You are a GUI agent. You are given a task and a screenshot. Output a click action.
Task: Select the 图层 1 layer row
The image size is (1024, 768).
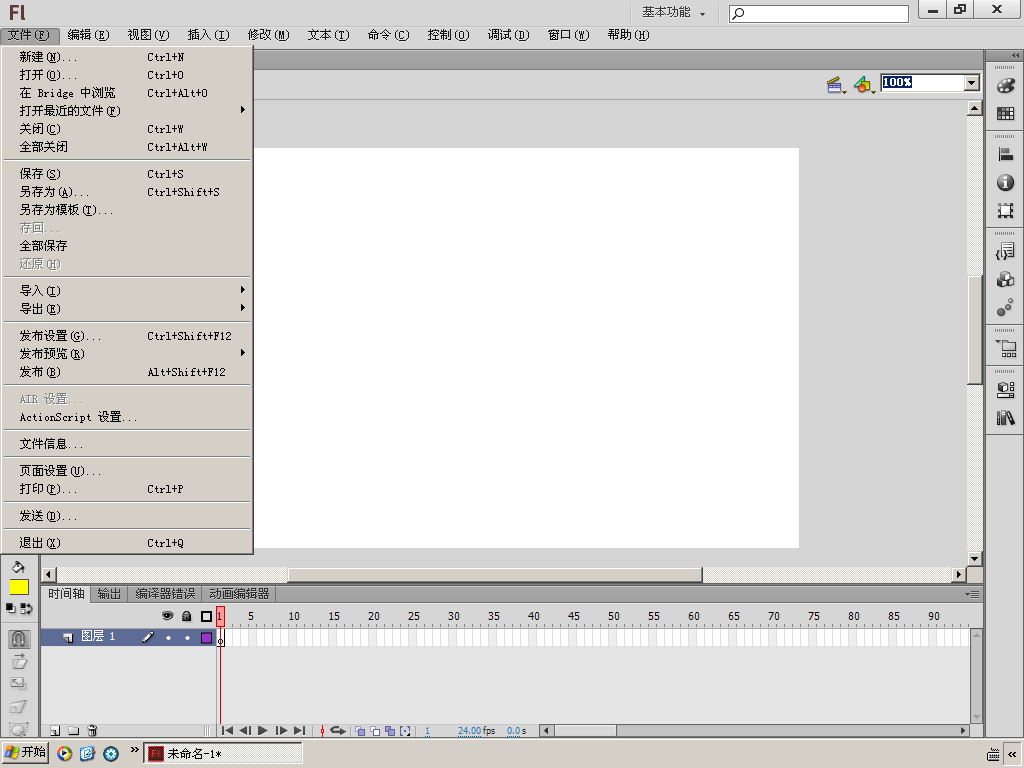128,637
